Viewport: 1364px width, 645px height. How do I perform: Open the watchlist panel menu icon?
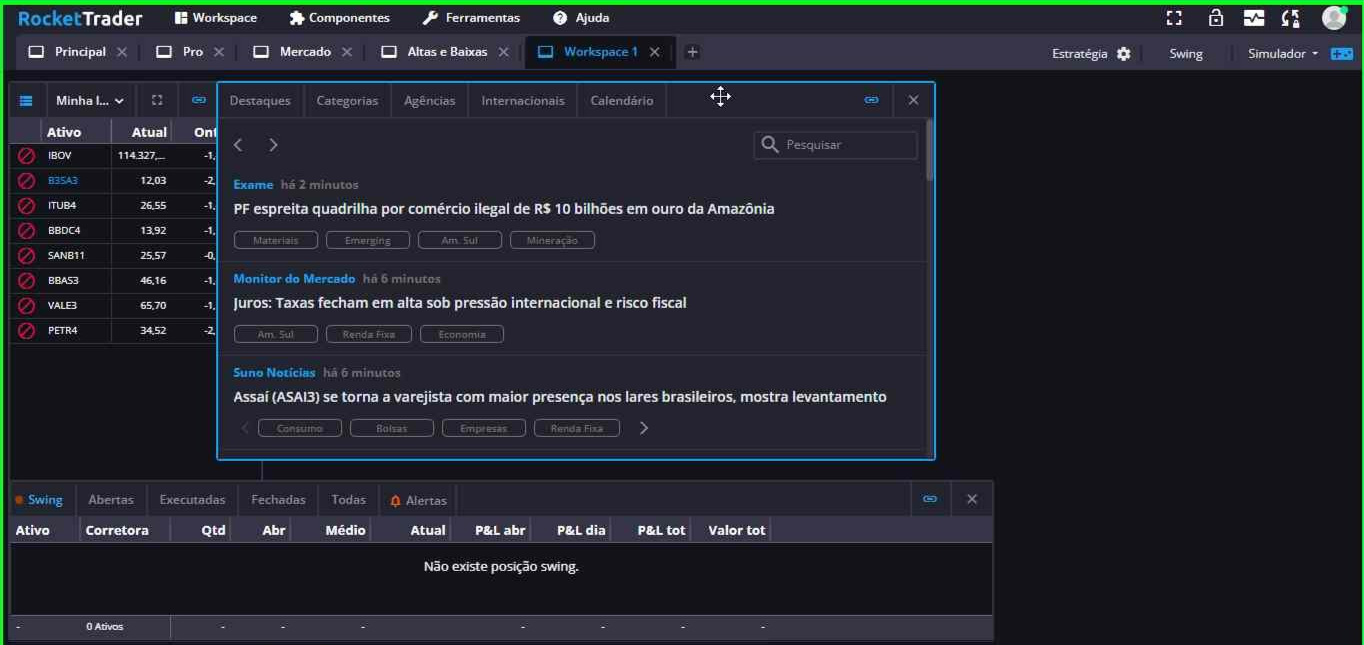[27, 101]
